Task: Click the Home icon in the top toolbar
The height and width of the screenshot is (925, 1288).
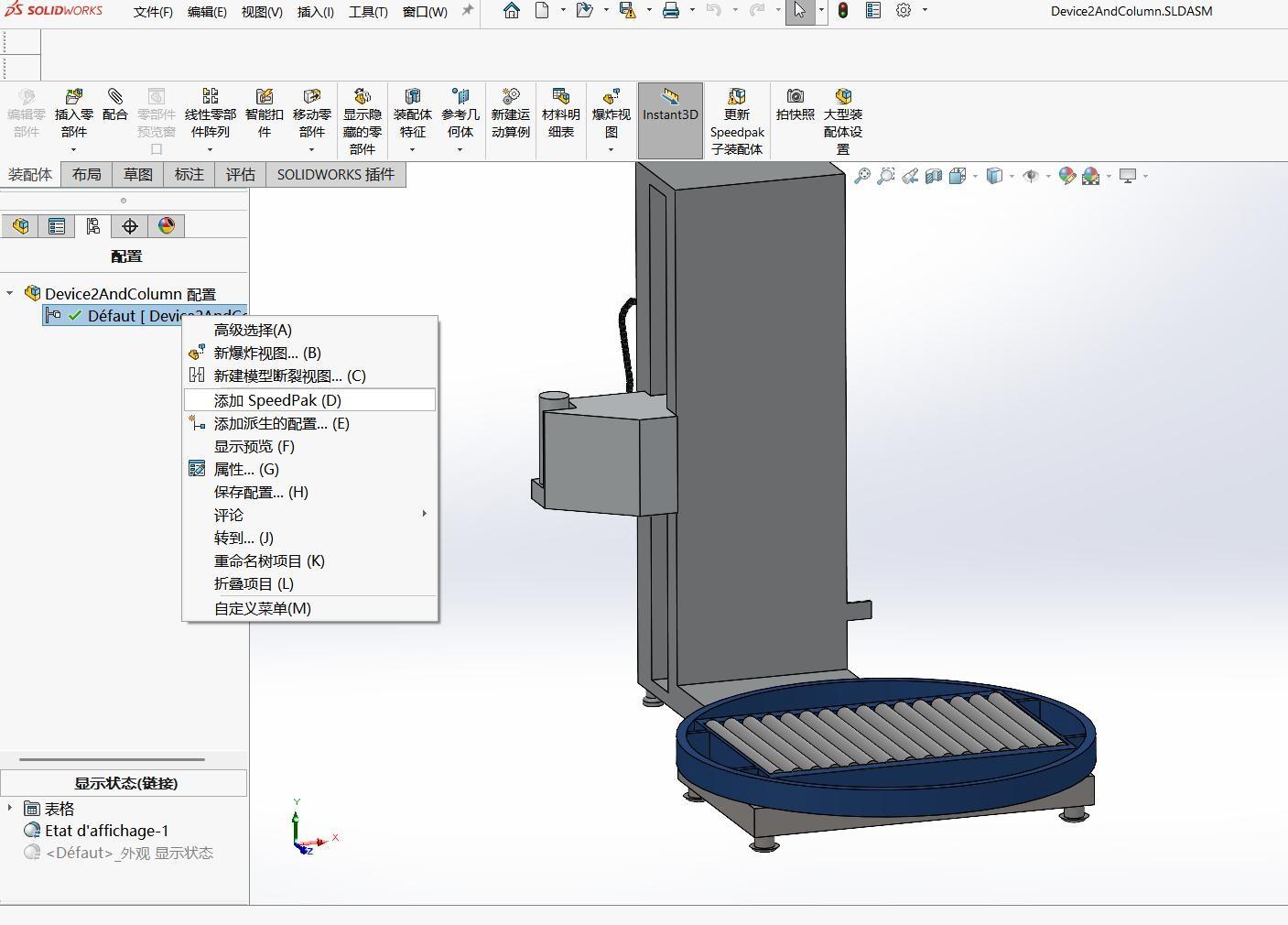Action: [x=512, y=11]
